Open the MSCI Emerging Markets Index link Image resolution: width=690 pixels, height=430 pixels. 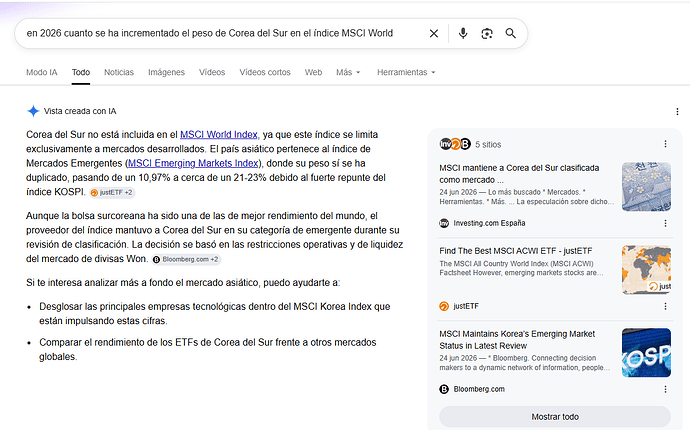click(x=193, y=163)
